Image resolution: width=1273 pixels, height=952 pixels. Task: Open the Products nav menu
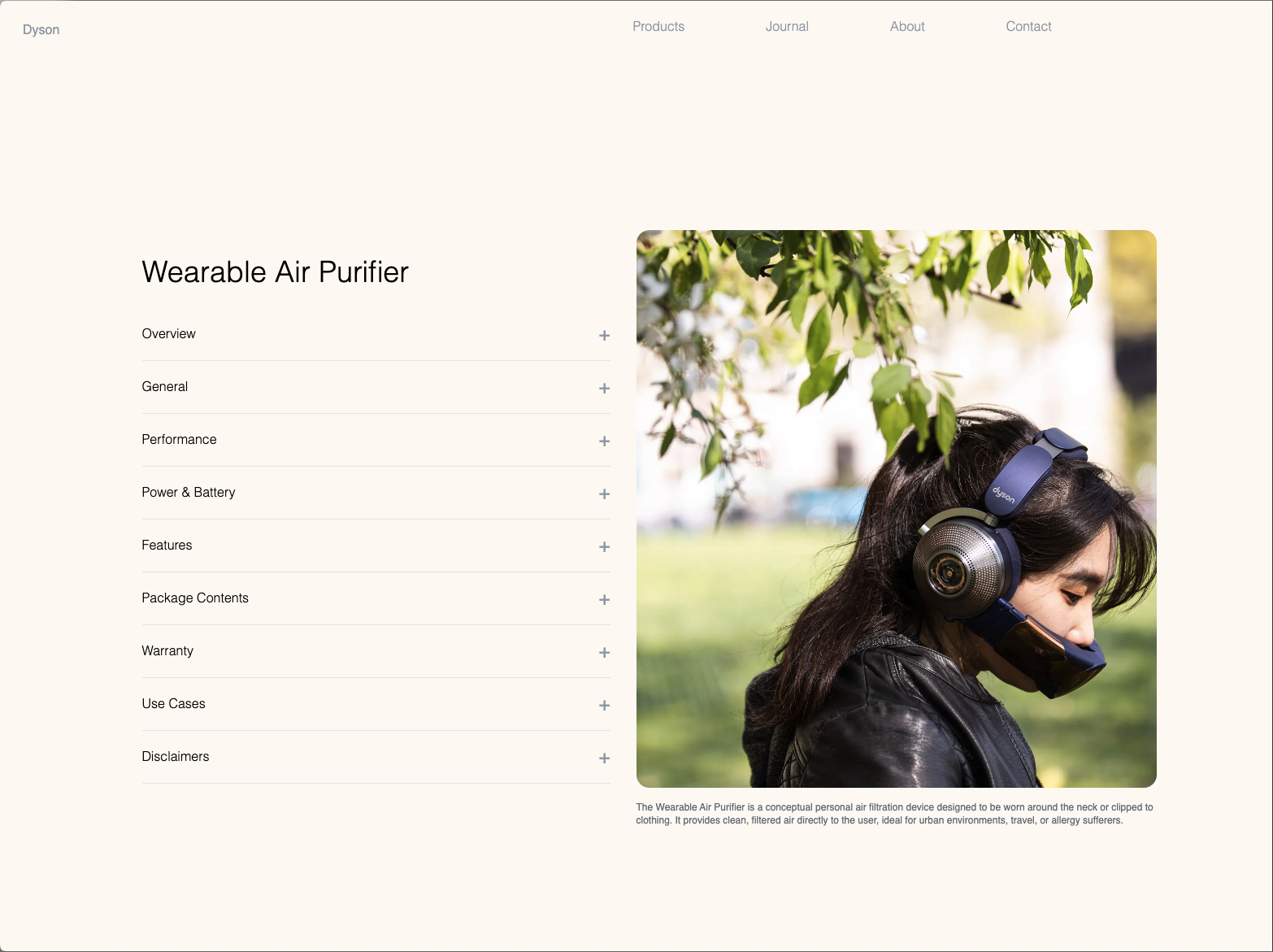pyautogui.click(x=658, y=26)
